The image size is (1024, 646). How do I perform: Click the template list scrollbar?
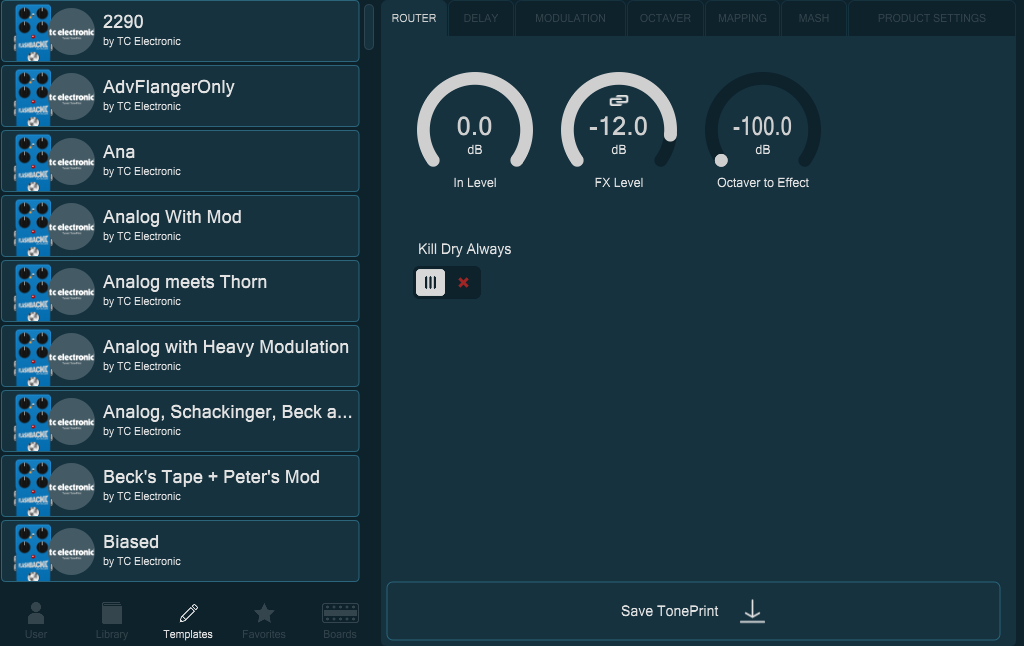click(x=369, y=27)
